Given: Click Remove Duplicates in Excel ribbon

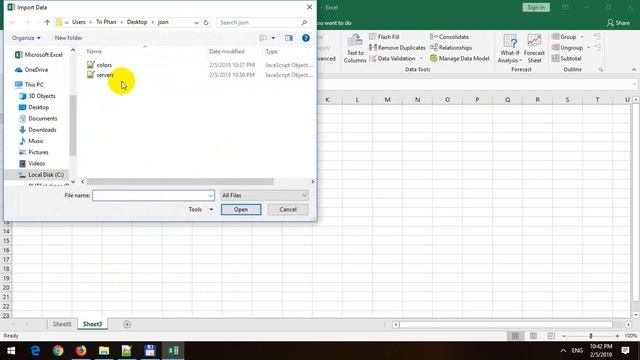Looking at the screenshot, I should point(397,48).
